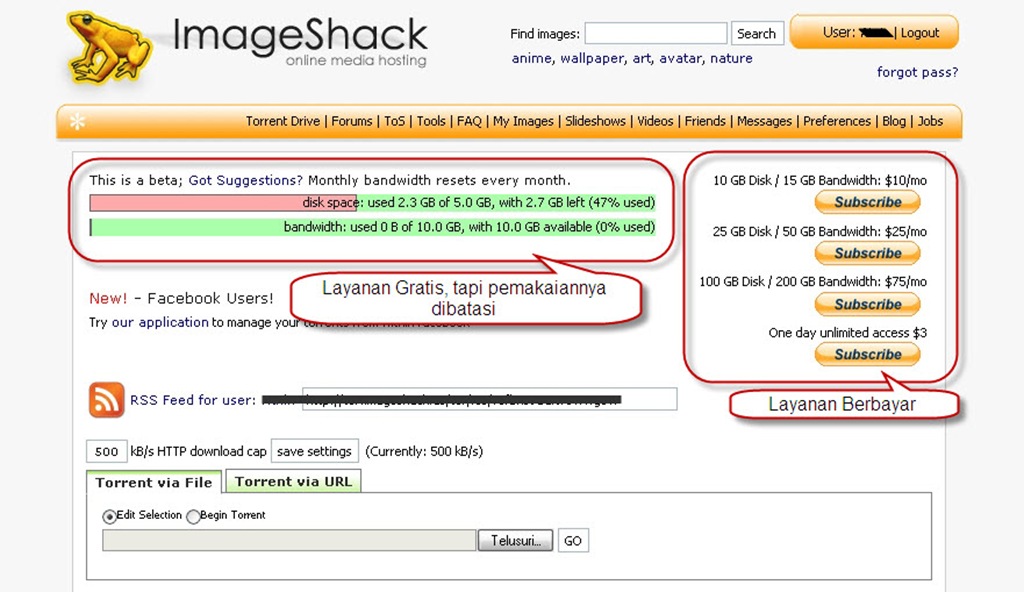The image size is (1024, 592).
Task: Click the RSS Feed for user link
Action: pos(193,400)
